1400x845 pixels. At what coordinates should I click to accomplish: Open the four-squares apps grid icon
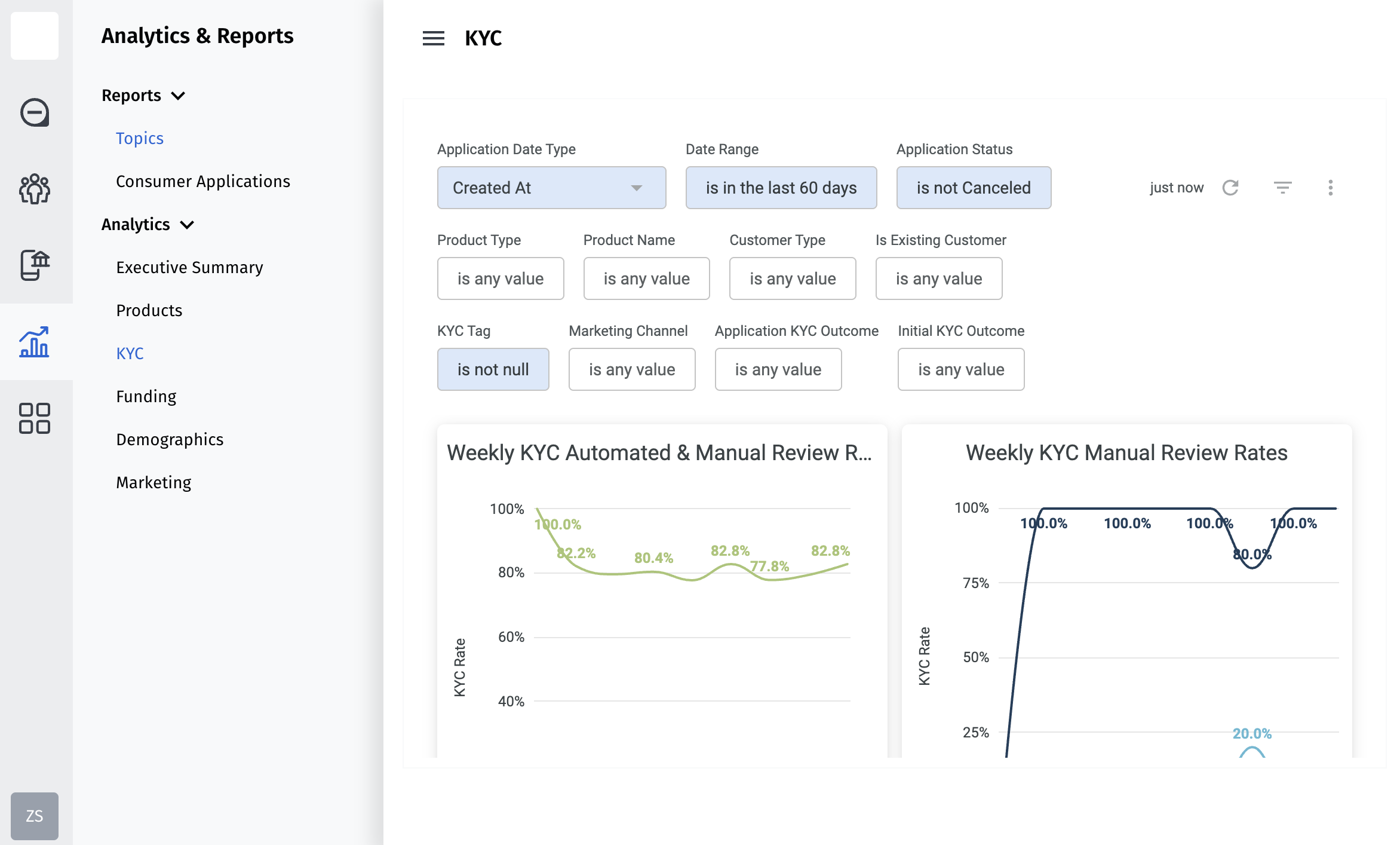tap(35, 418)
